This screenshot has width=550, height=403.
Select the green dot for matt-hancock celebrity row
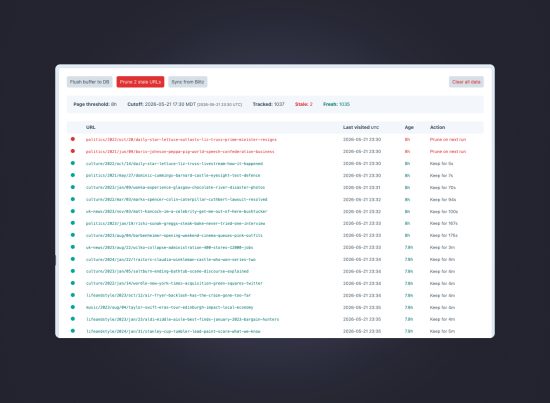[73, 211]
